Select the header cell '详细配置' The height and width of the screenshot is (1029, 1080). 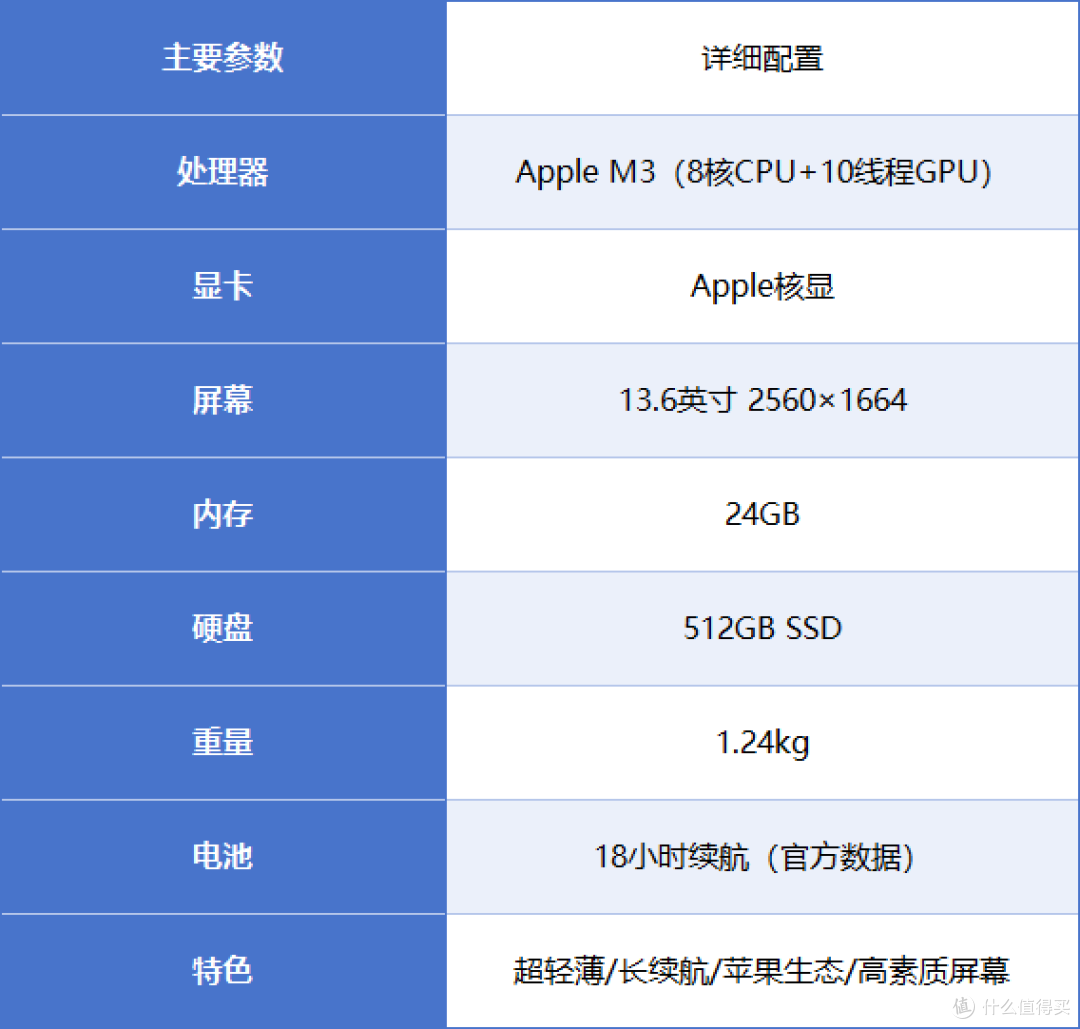[x=762, y=58]
